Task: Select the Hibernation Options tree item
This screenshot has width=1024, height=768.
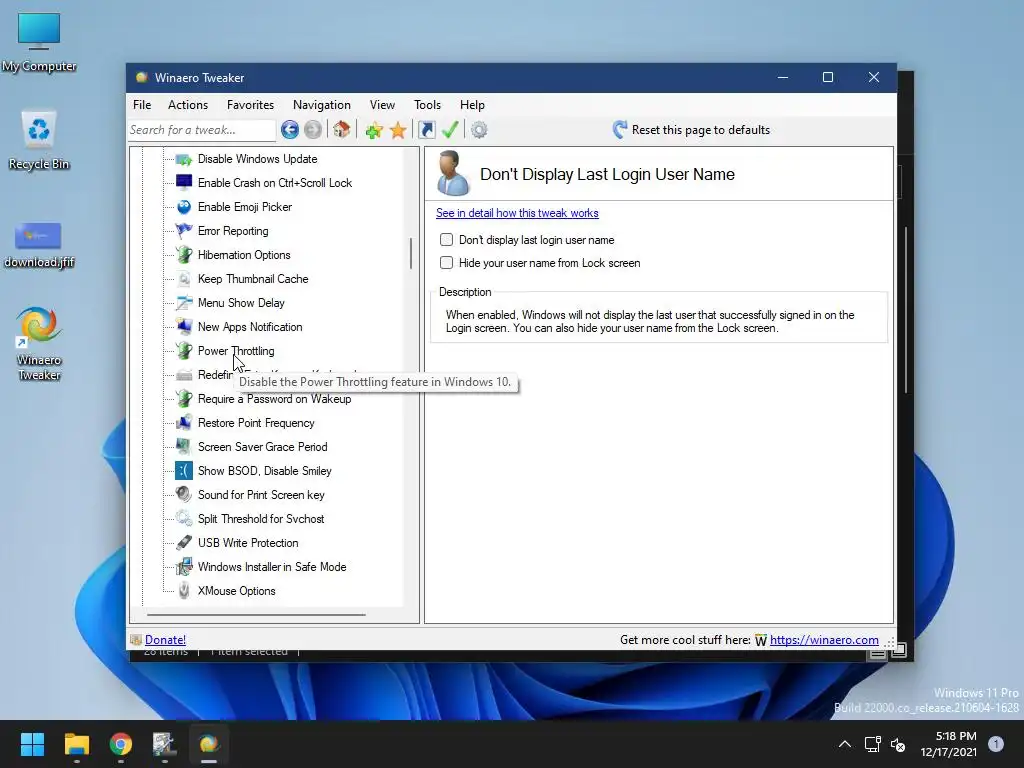Action: pyautogui.click(x=244, y=255)
